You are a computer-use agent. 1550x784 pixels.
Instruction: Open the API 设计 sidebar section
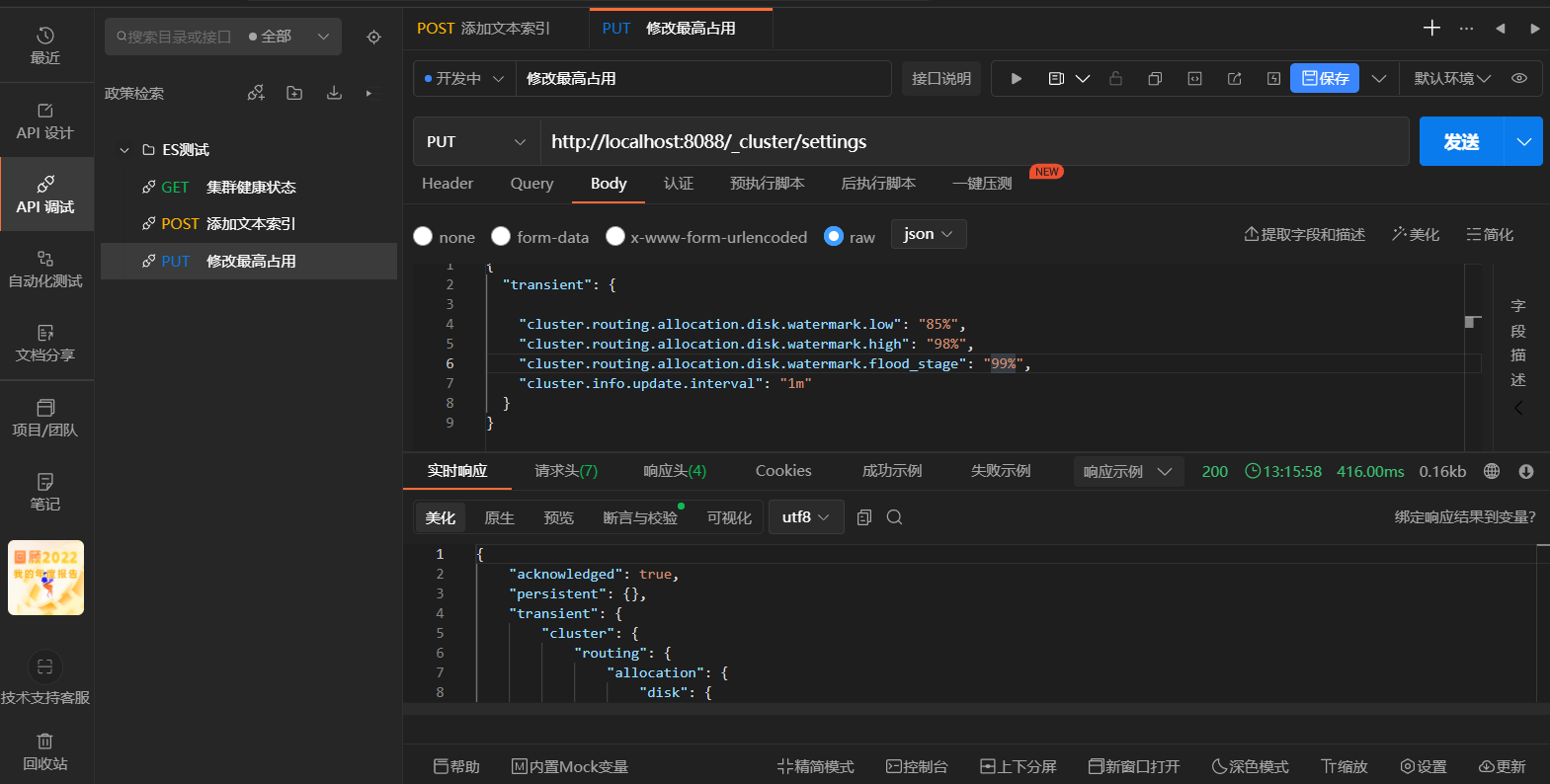tap(45, 121)
